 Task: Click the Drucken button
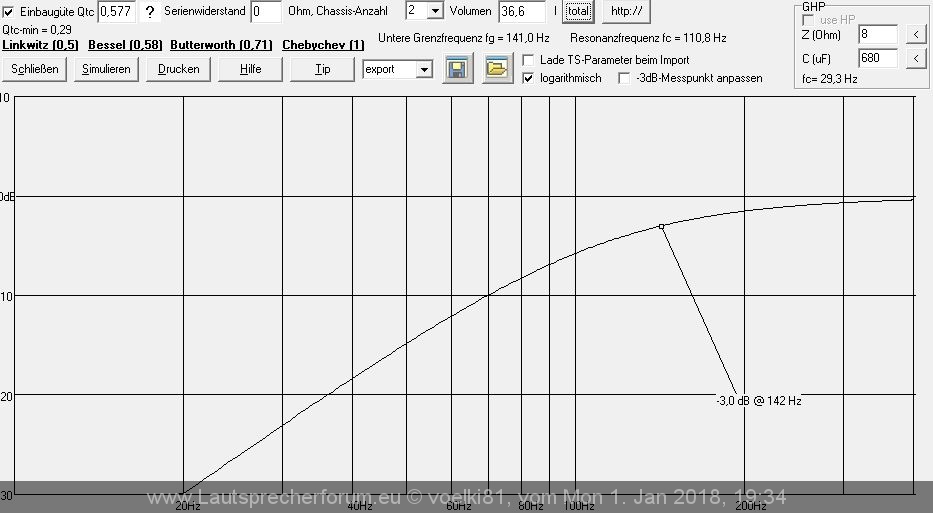pos(179,69)
